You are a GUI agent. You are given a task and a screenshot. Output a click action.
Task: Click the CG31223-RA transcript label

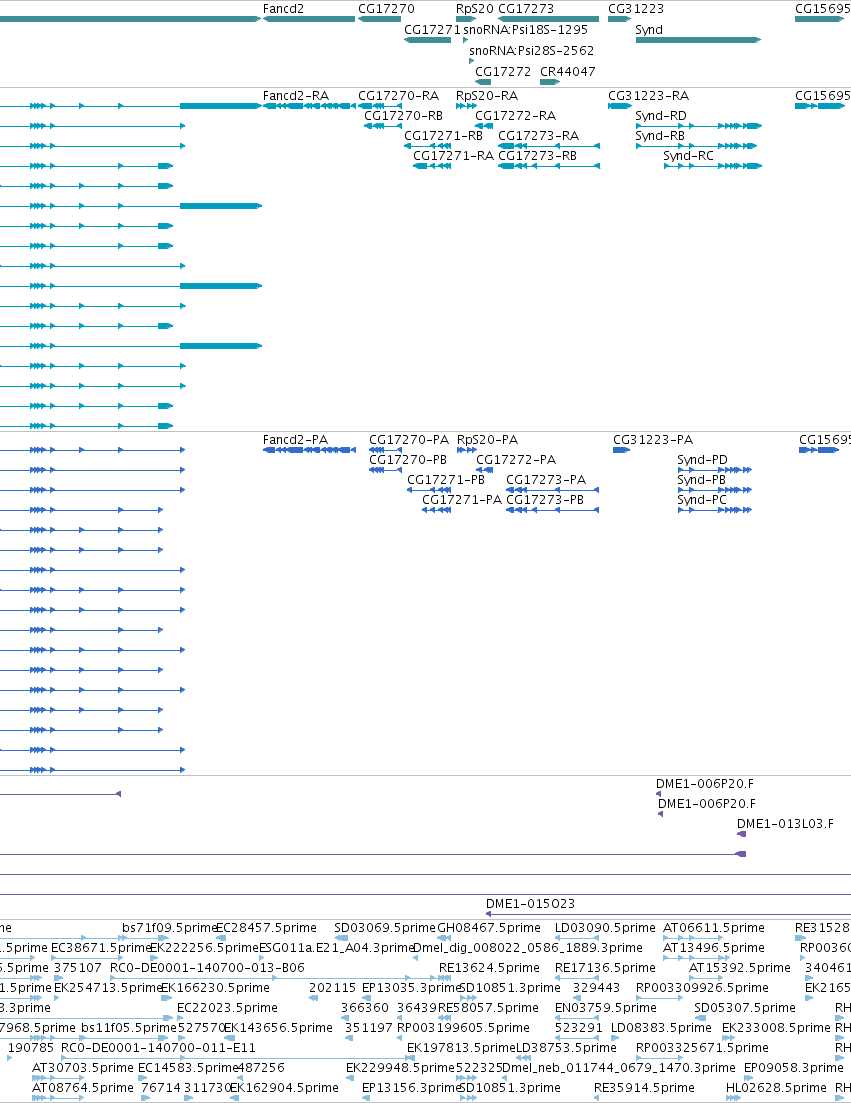click(x=648, y=96)
